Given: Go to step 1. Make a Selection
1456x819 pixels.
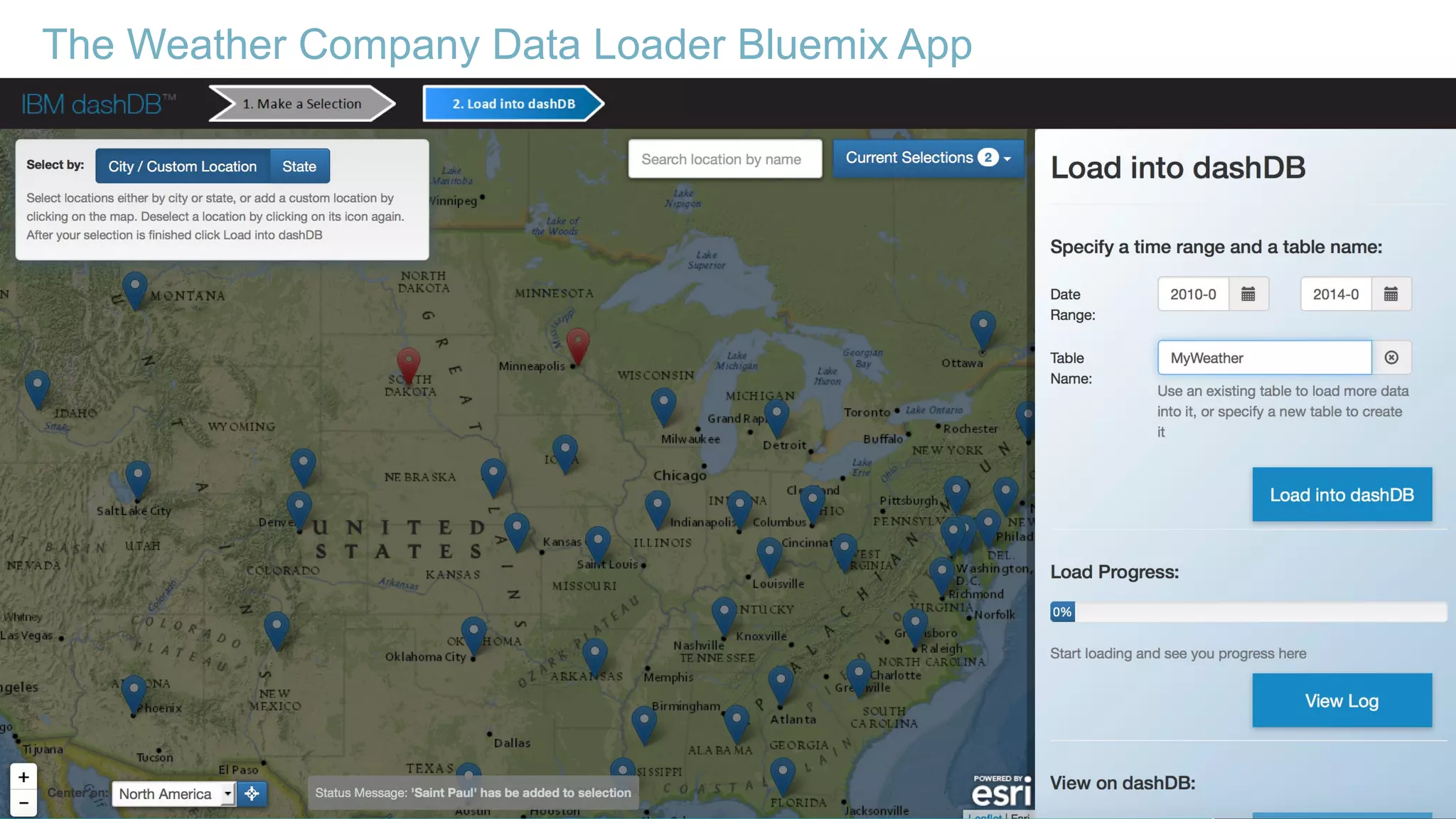Looking at the screenshot, I should (x=302, y=104).
